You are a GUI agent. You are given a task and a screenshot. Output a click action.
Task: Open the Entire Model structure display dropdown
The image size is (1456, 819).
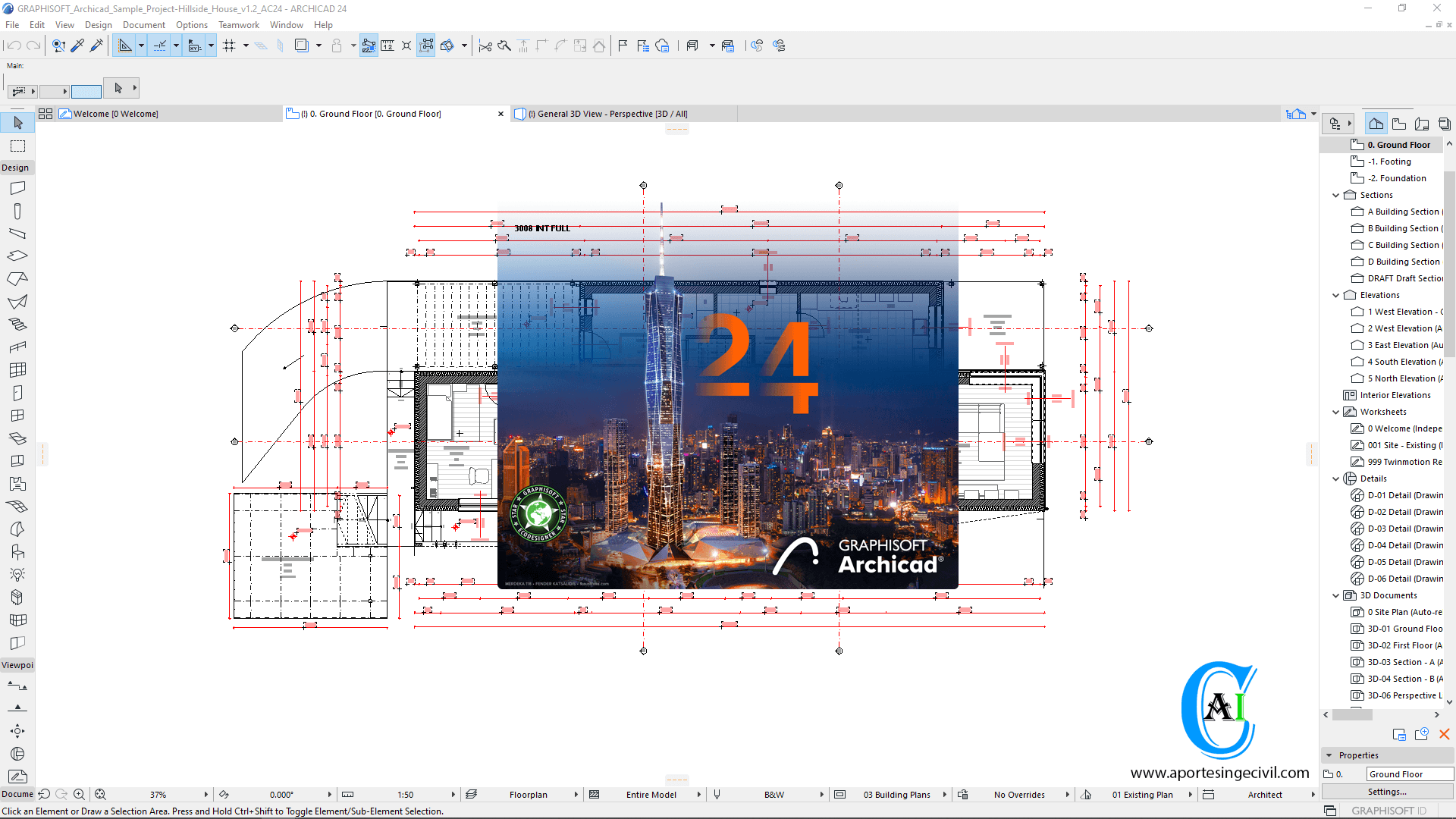[699, 795]
